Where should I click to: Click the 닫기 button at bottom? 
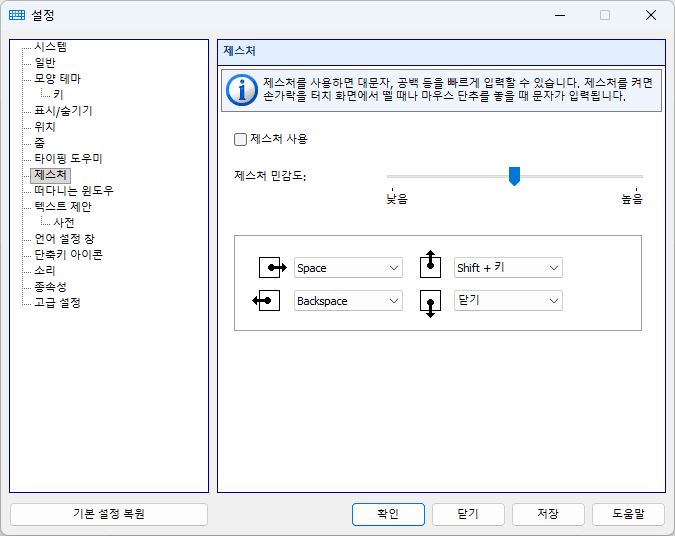pos(468,514)
